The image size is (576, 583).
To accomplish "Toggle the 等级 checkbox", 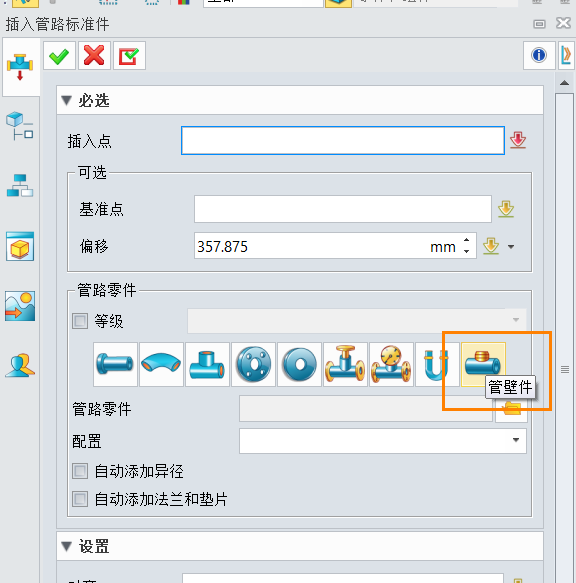I will (x=80, y=321).
